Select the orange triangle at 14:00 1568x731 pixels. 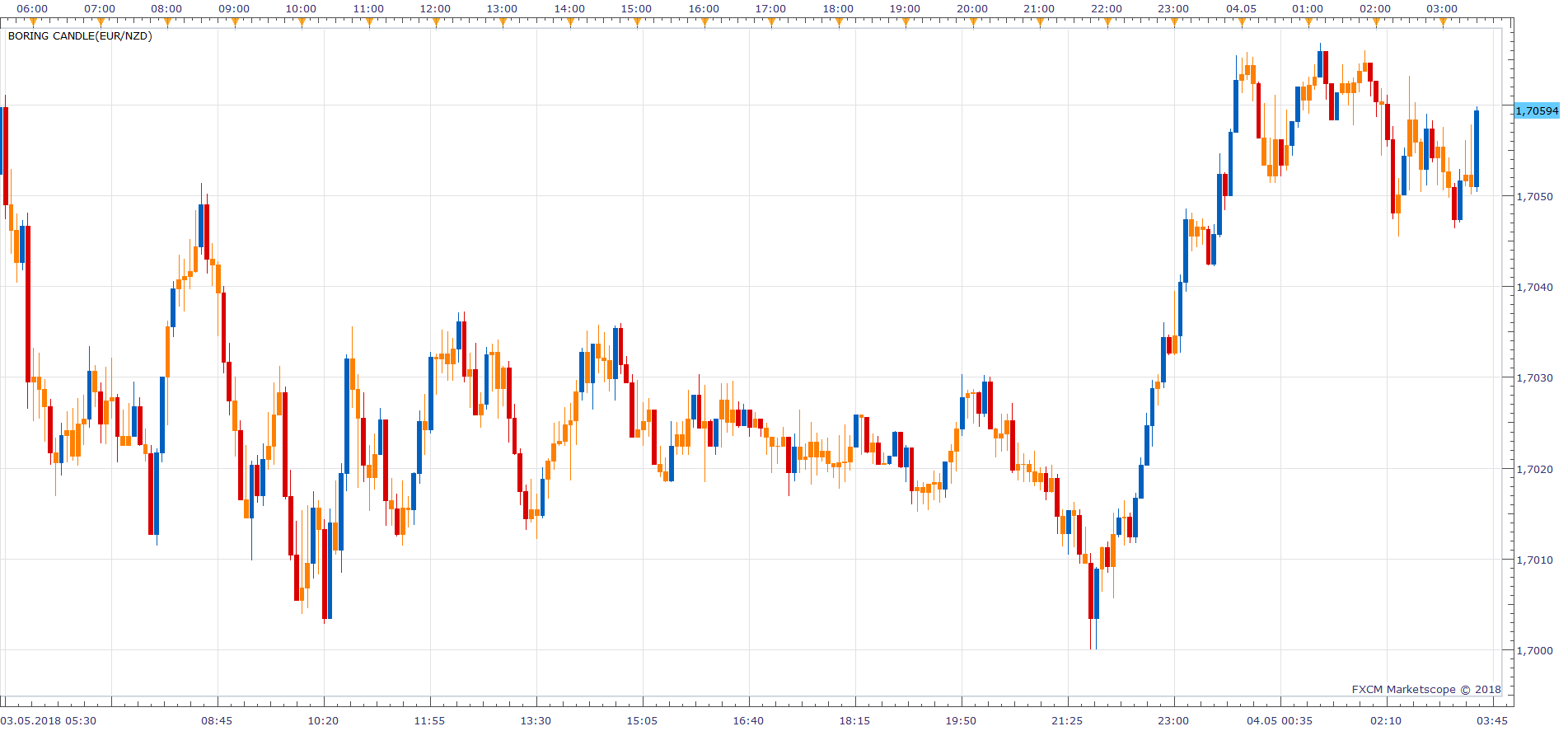coord(570,22)
